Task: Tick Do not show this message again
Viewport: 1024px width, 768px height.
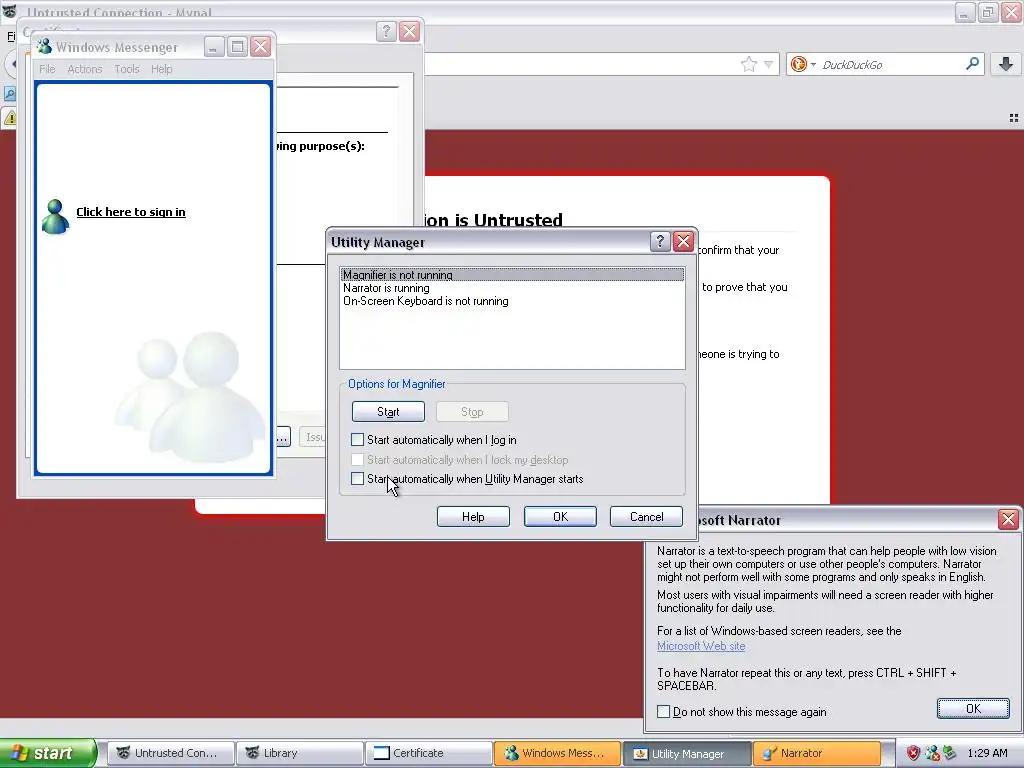Action: tap(664, 711)
